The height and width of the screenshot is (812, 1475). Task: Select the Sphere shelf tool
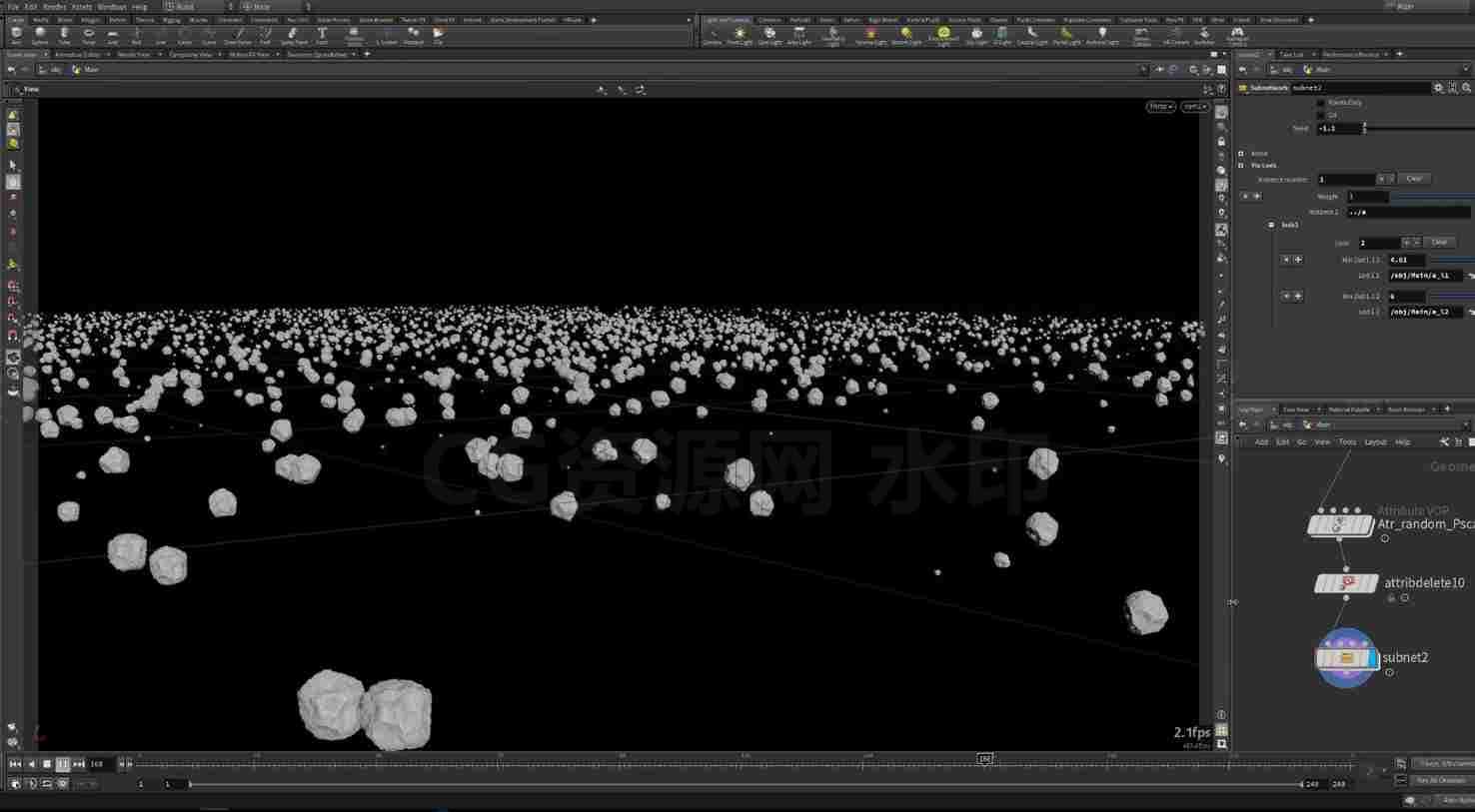(40, 35)
